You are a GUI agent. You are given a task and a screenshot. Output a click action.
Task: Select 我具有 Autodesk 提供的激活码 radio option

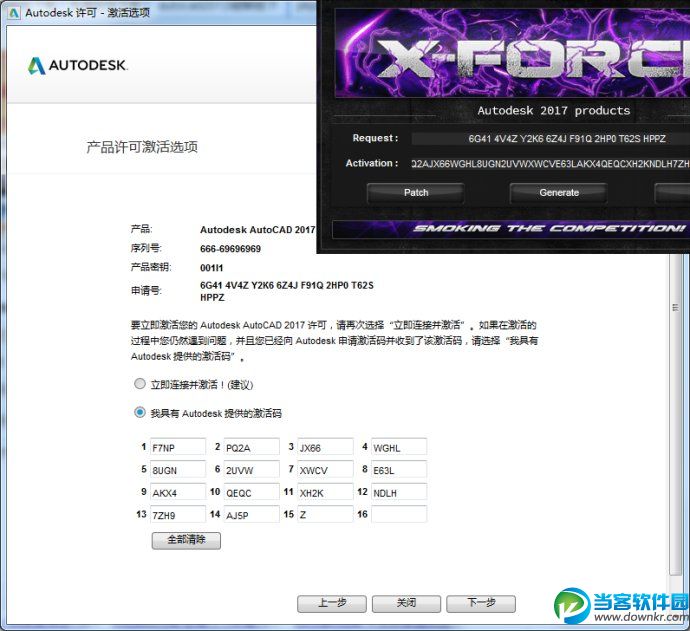(x=140, y=412)
